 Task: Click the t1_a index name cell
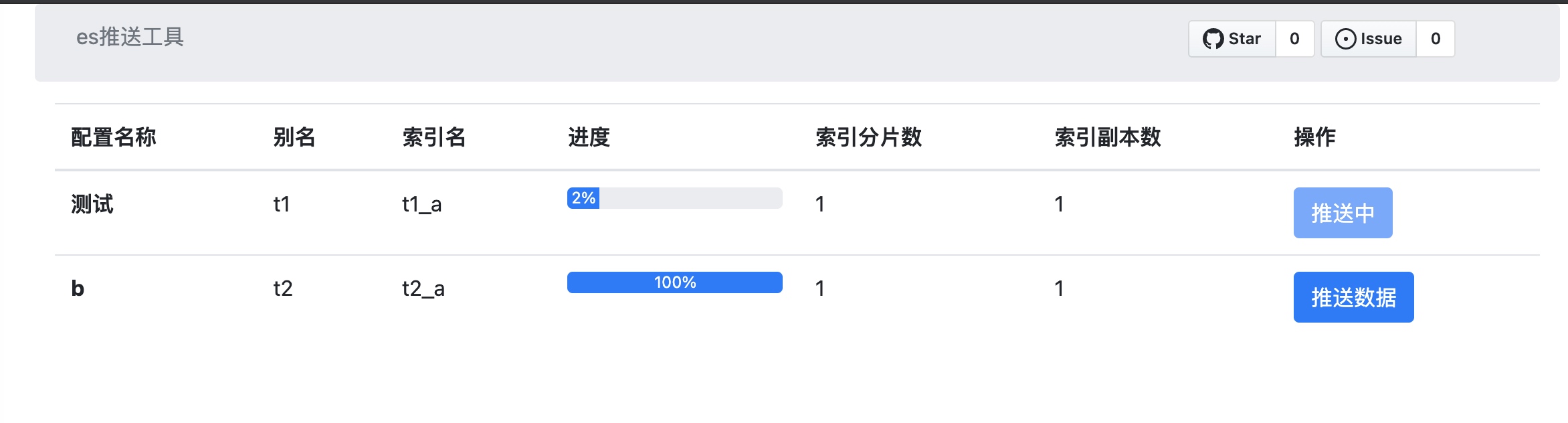tap(421, 204)
